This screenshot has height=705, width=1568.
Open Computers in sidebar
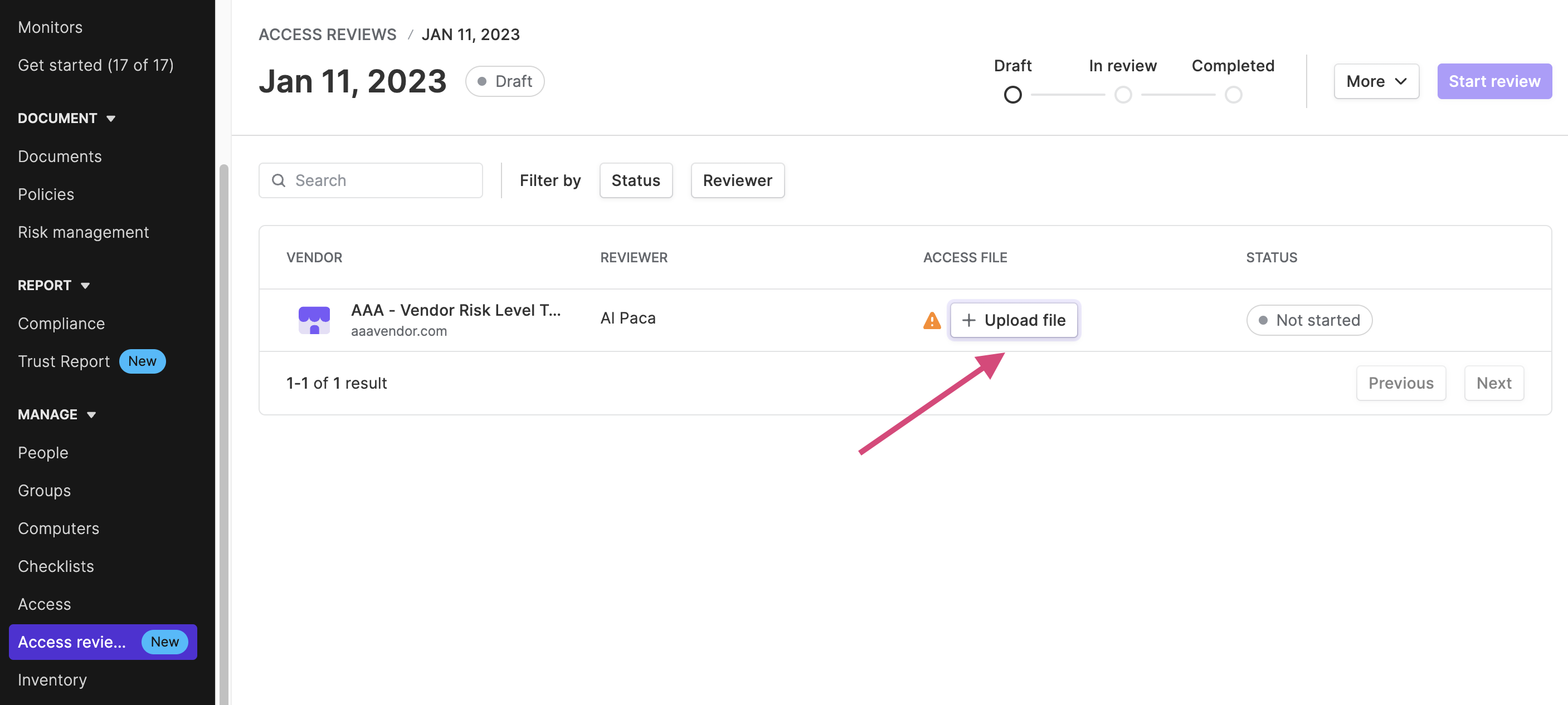(59, 528)
